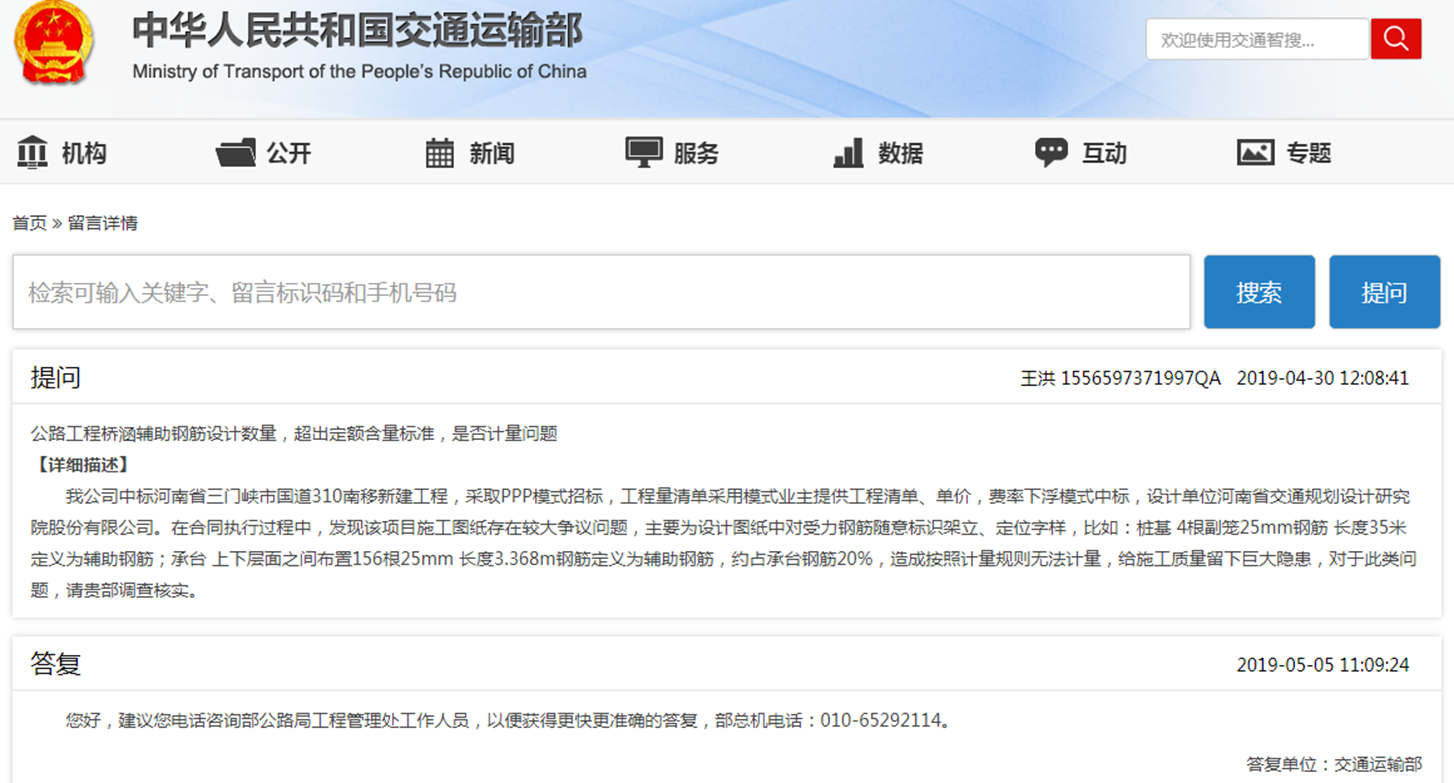
Task: Click the detailed description paragraph starting 我公司中标
Action: [x=724, y=543]
